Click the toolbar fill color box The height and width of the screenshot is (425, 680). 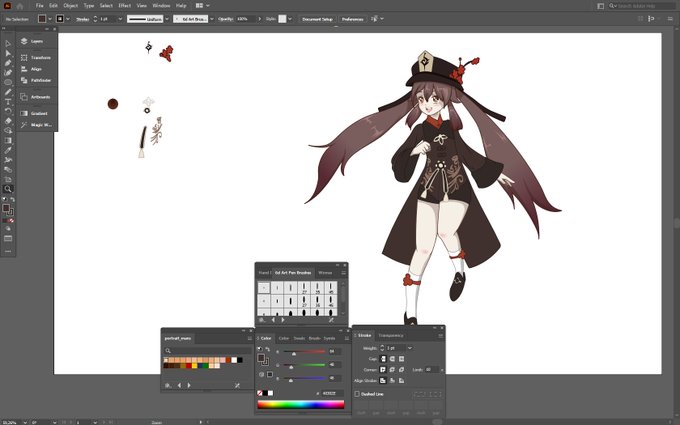(6, 208)
